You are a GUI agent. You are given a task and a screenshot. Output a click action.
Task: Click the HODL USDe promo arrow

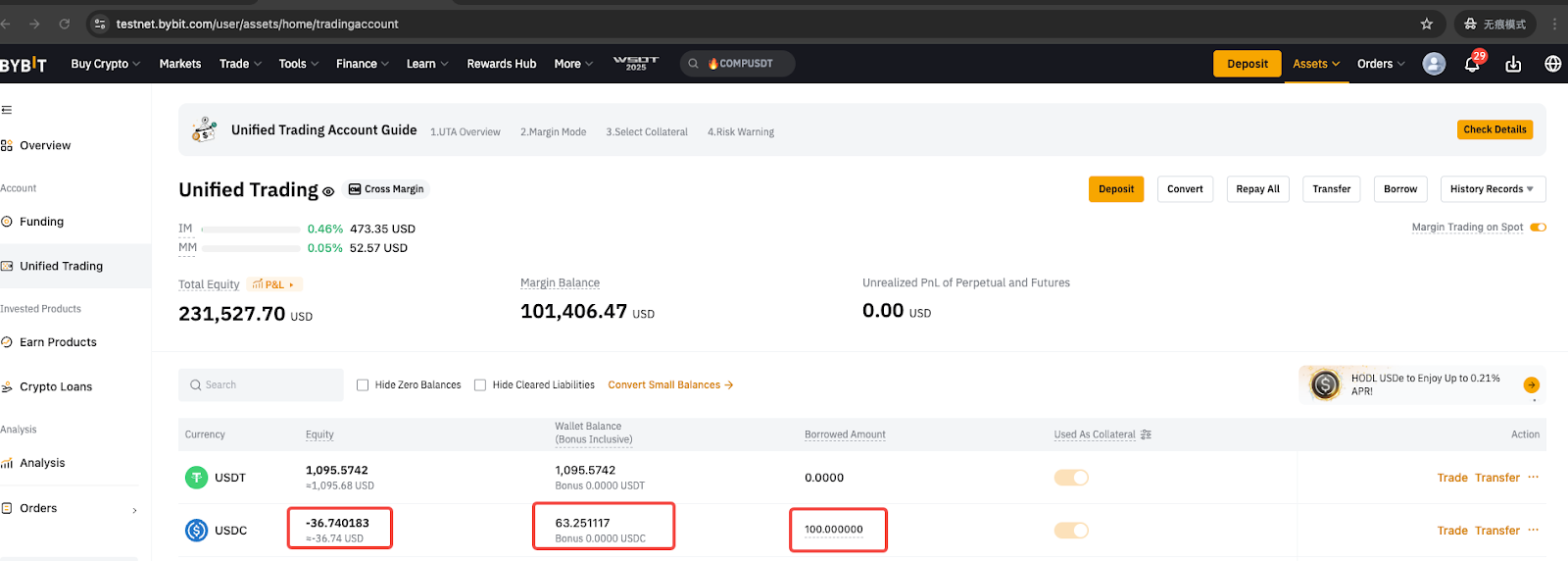tap(1531, 385)
